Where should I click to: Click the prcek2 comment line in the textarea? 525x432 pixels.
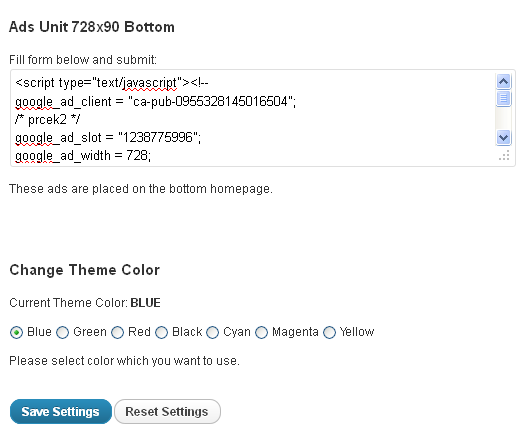[x=48, y=120]
